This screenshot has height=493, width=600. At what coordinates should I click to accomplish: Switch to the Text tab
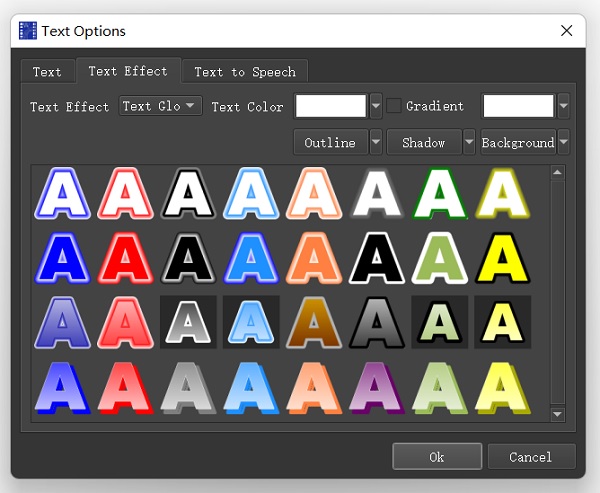coord(47,72)
